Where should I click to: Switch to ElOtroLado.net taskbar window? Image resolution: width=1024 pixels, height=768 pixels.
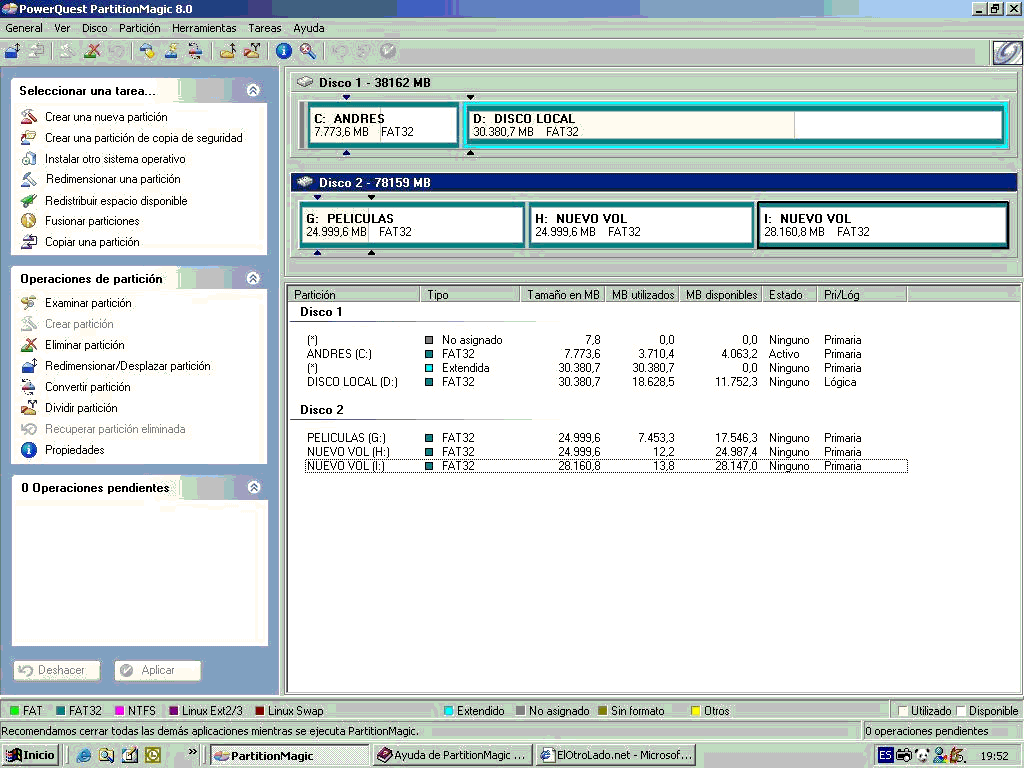[616, 756]
